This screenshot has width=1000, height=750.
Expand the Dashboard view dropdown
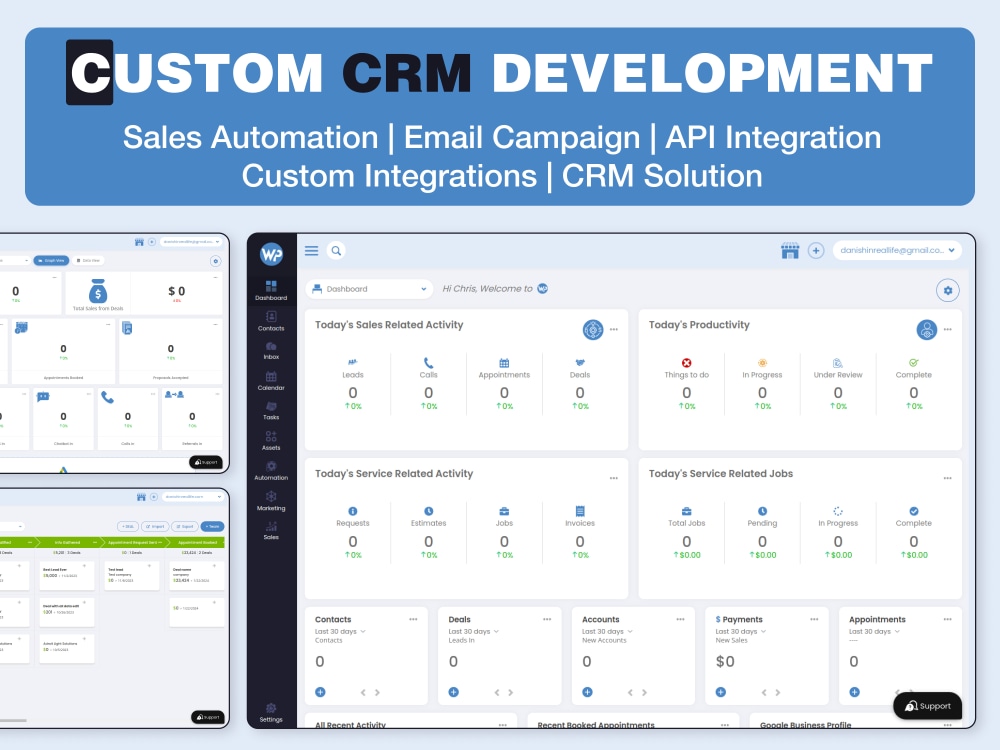point(369,289)
